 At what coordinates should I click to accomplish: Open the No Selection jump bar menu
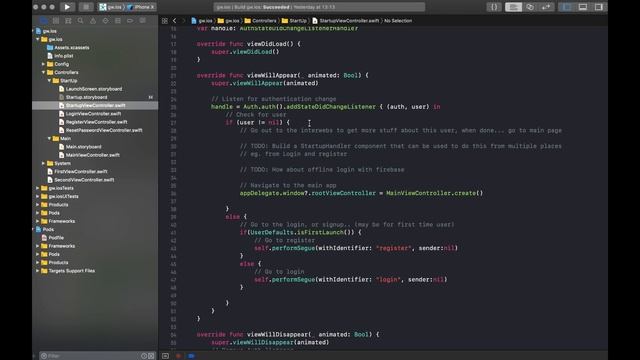tap(398, 21)
